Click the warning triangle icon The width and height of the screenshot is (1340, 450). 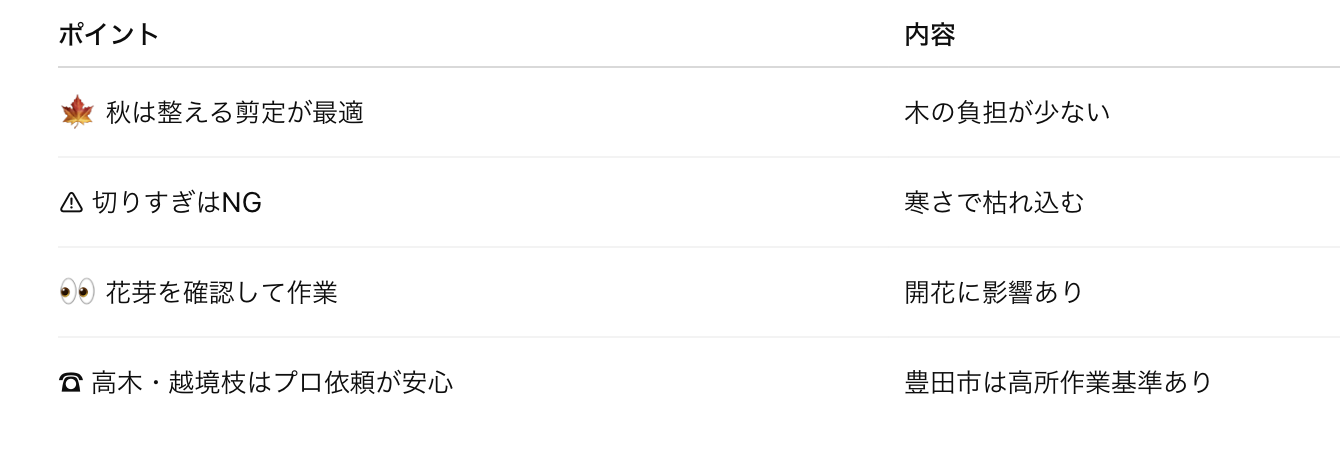click(x=71, y=203)
